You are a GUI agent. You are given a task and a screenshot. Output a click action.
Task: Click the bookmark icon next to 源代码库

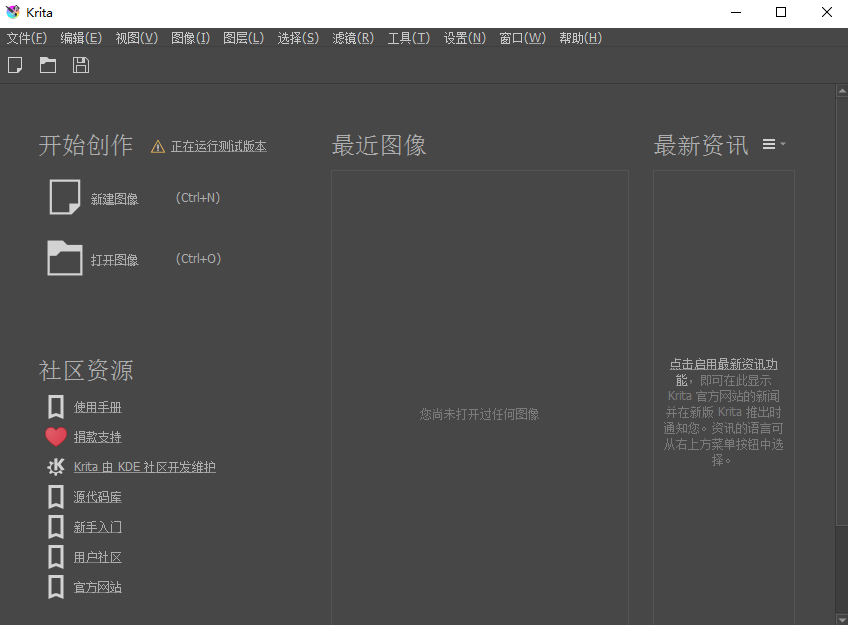tap(56, 497)
